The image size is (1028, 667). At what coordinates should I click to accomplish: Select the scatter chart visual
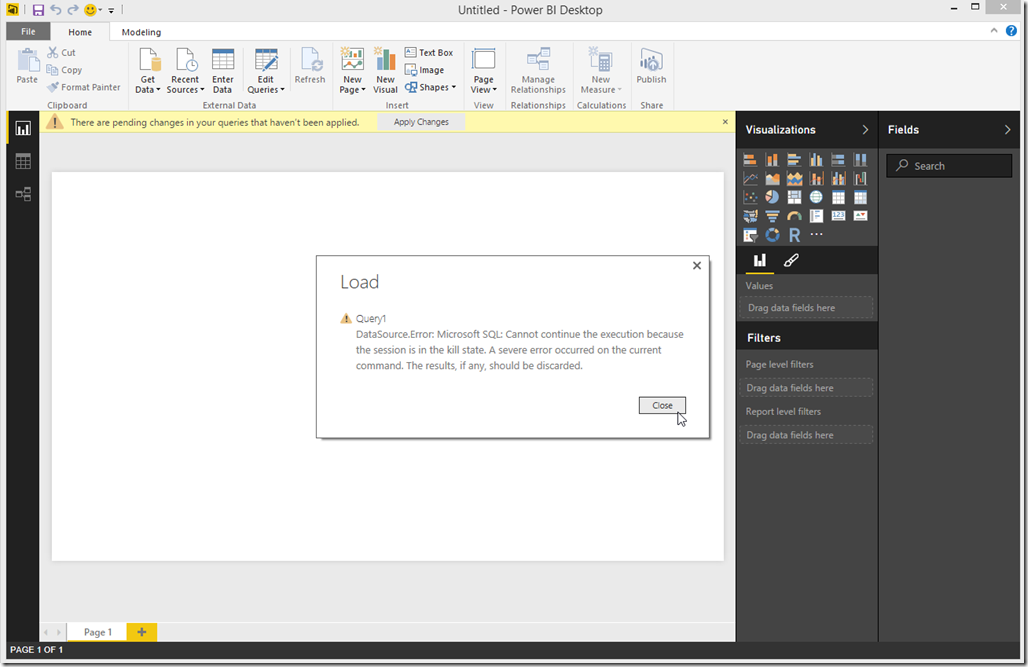[750, 197]
